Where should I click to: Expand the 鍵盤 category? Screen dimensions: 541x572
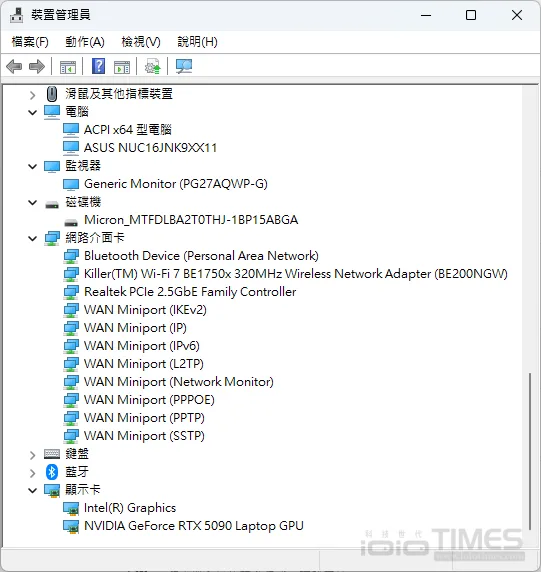click(32, 455)
